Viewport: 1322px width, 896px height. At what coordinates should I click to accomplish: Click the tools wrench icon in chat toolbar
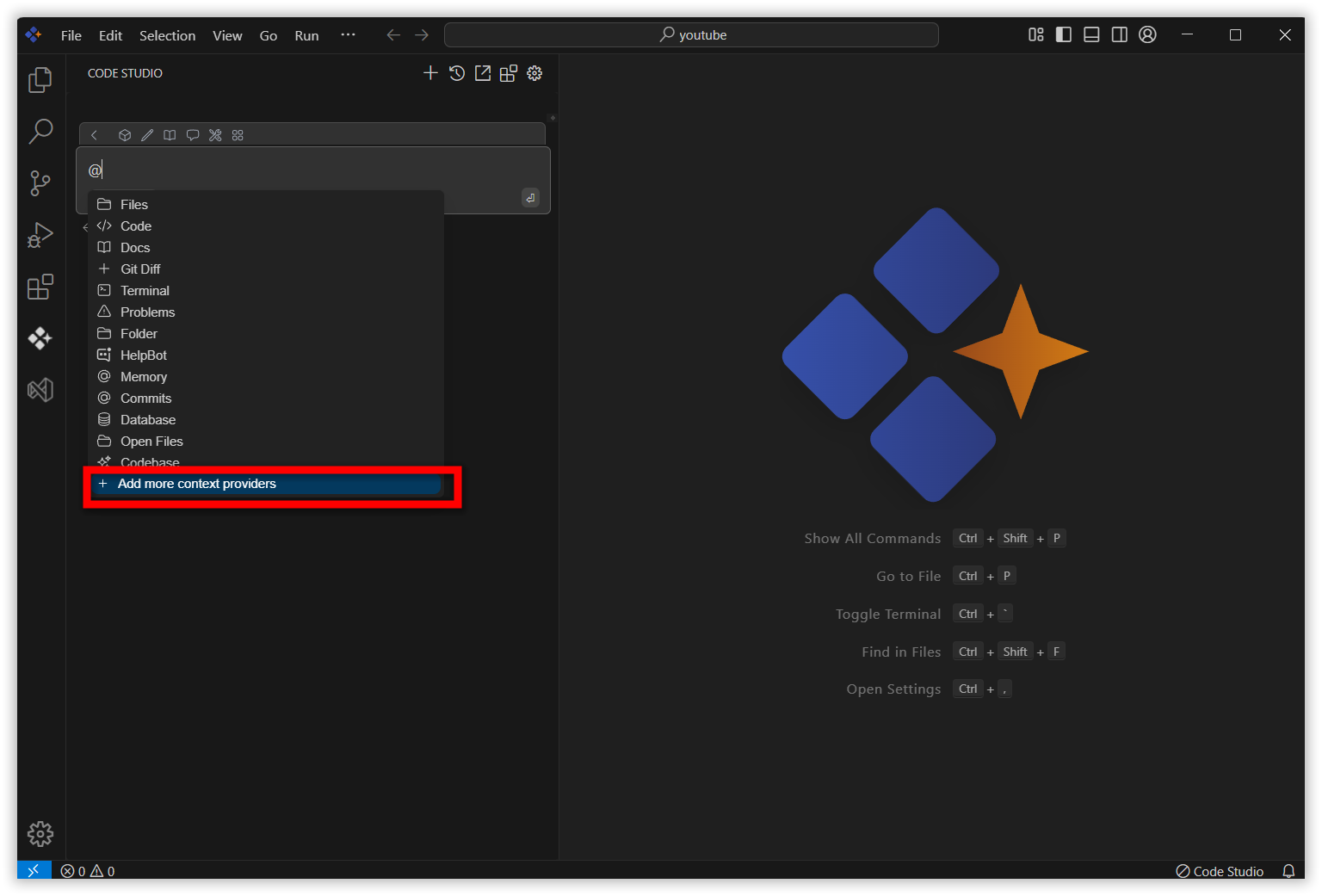pyautogui.click(x=215, y=135)
